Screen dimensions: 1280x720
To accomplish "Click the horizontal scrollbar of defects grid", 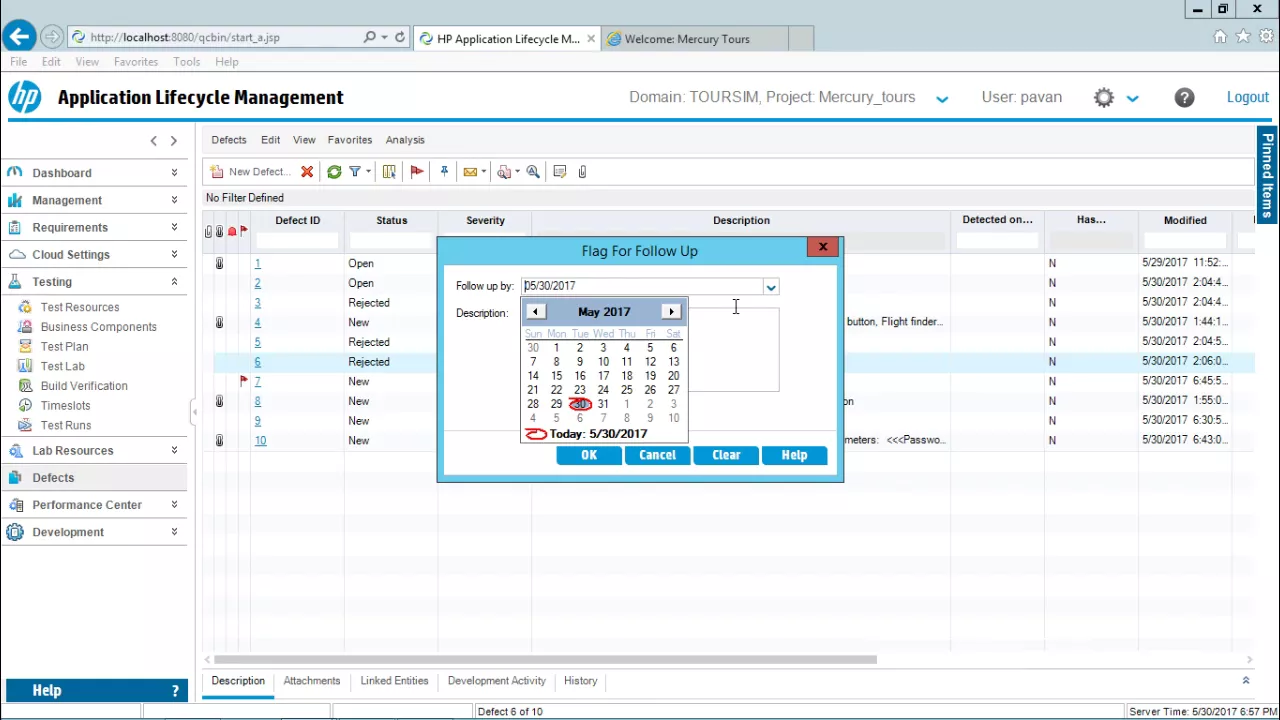I will [545, 660].
